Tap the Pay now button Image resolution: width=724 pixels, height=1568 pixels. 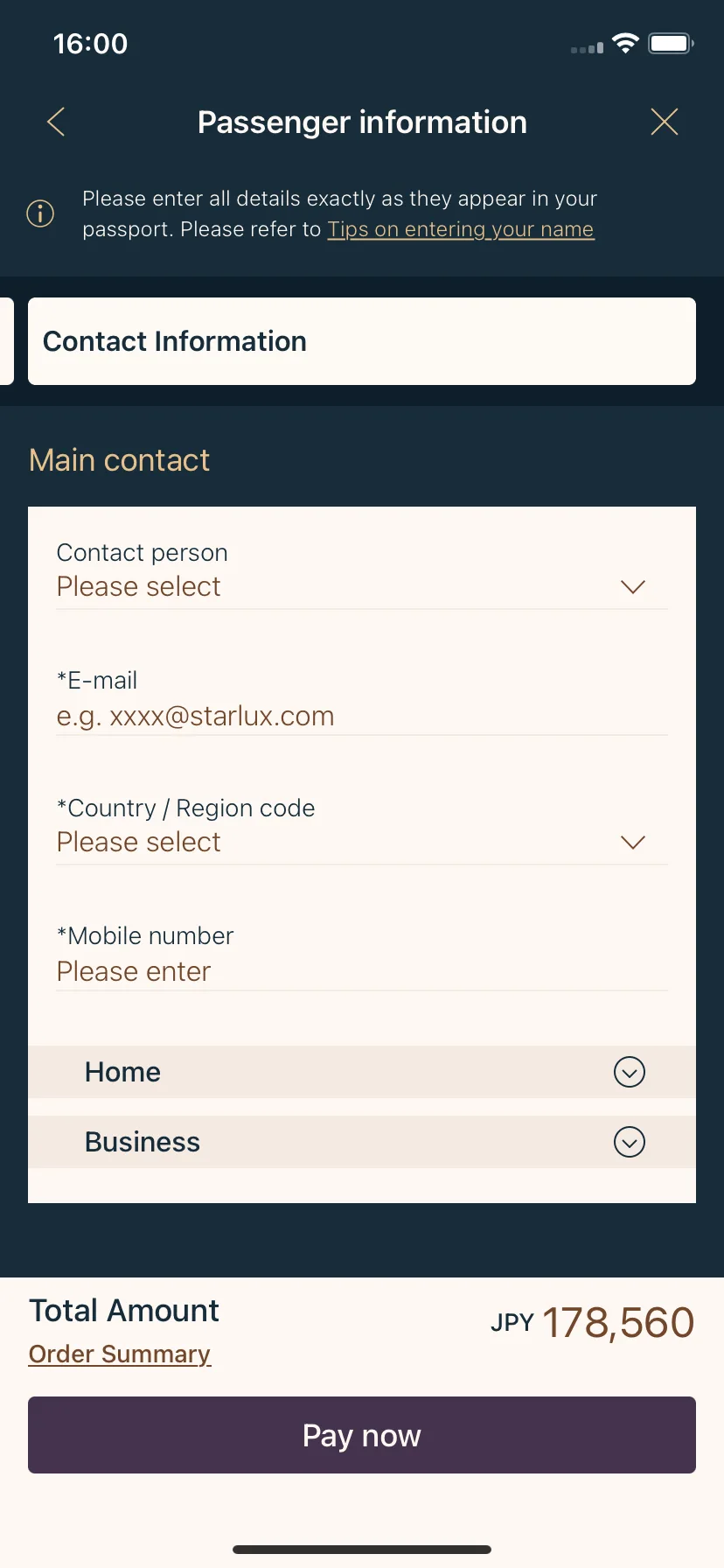[362, 1435]
